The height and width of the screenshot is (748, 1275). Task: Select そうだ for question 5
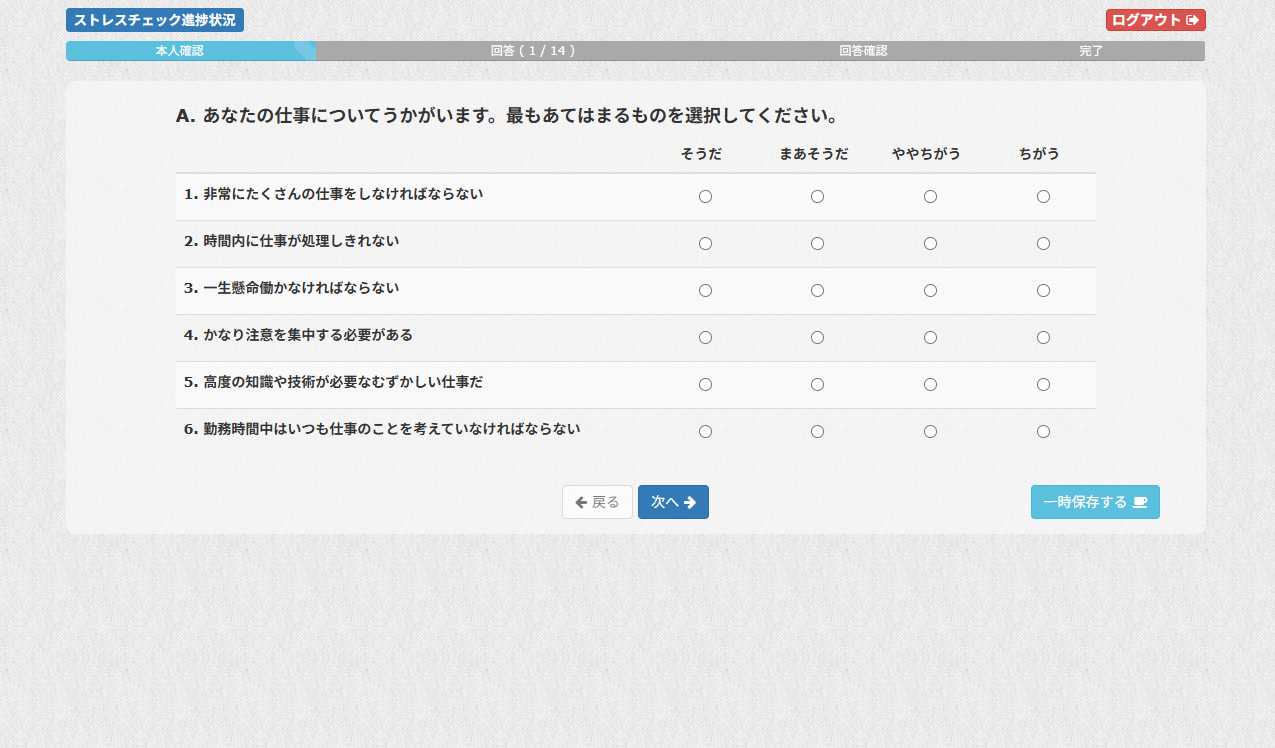pyautogui.click(x=705, y=385)
